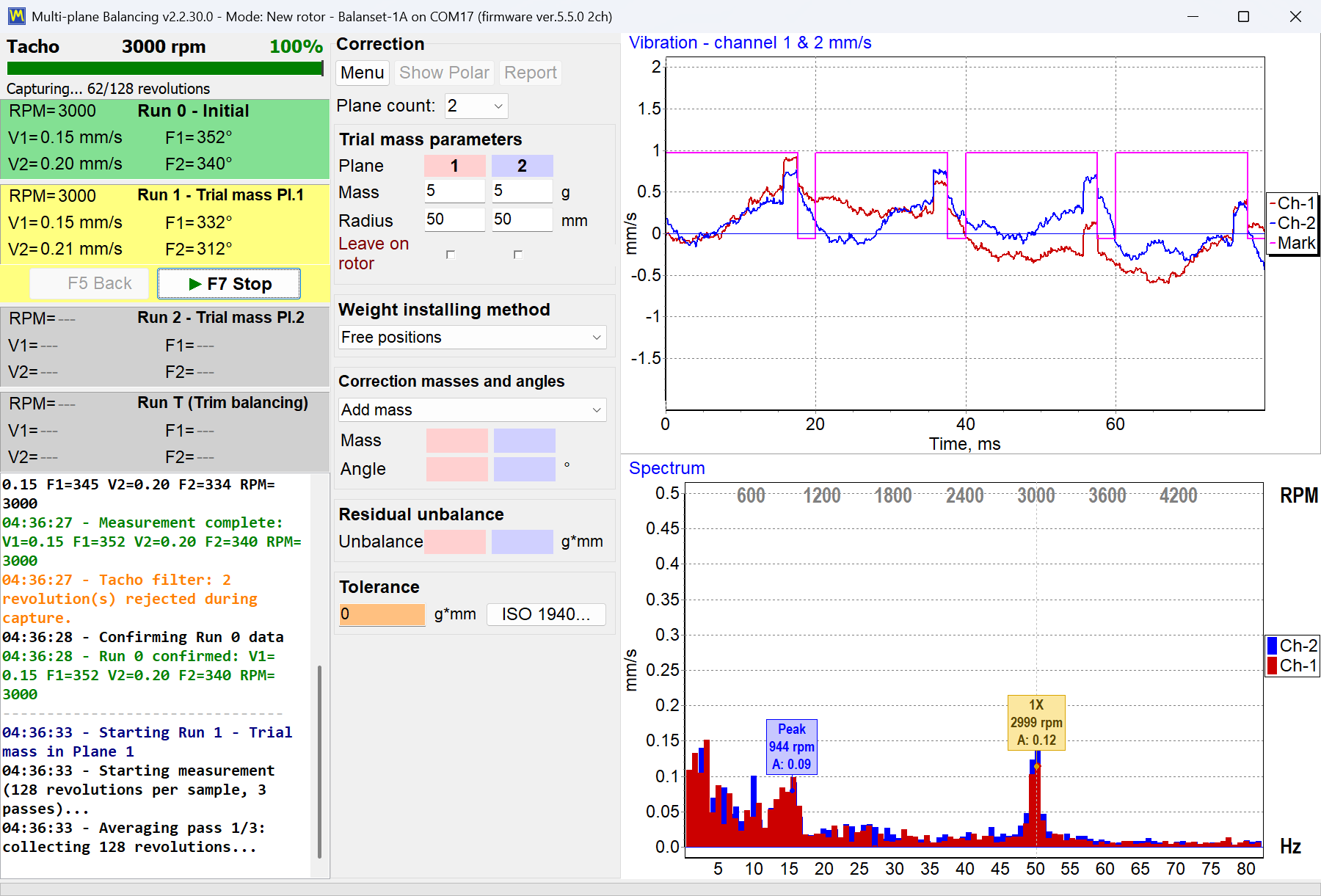Click the 'Averaging pass 1/3' log line
Viewport: 1321px width, 896px height.
click(x=134, y=837)
